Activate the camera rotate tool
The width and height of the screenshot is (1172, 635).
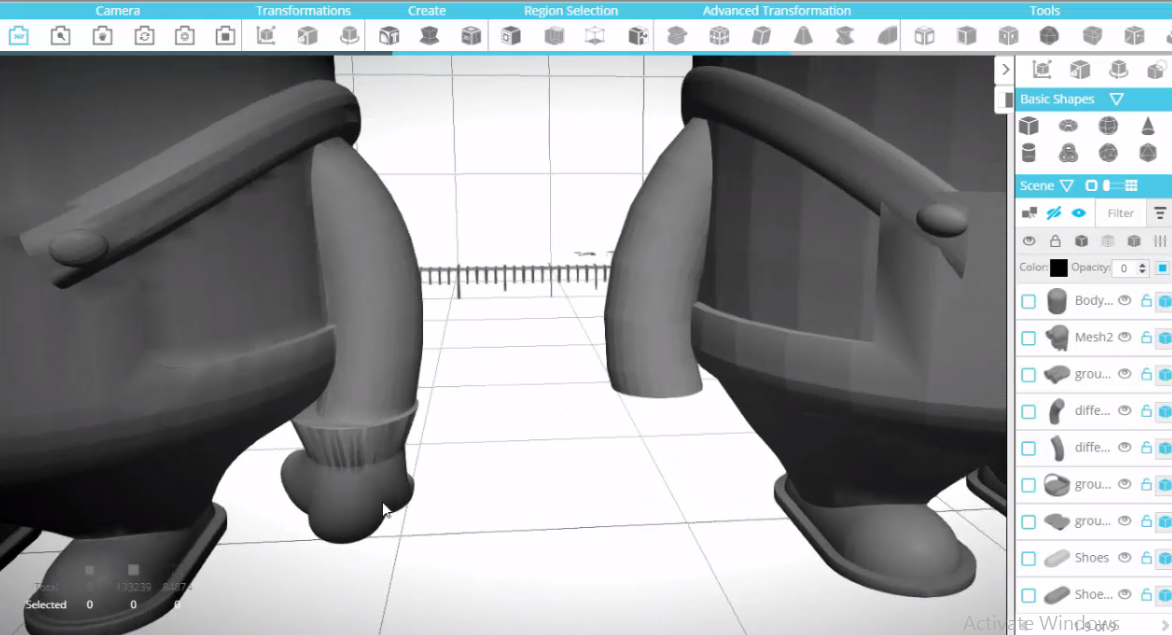[x=144, y=36]
